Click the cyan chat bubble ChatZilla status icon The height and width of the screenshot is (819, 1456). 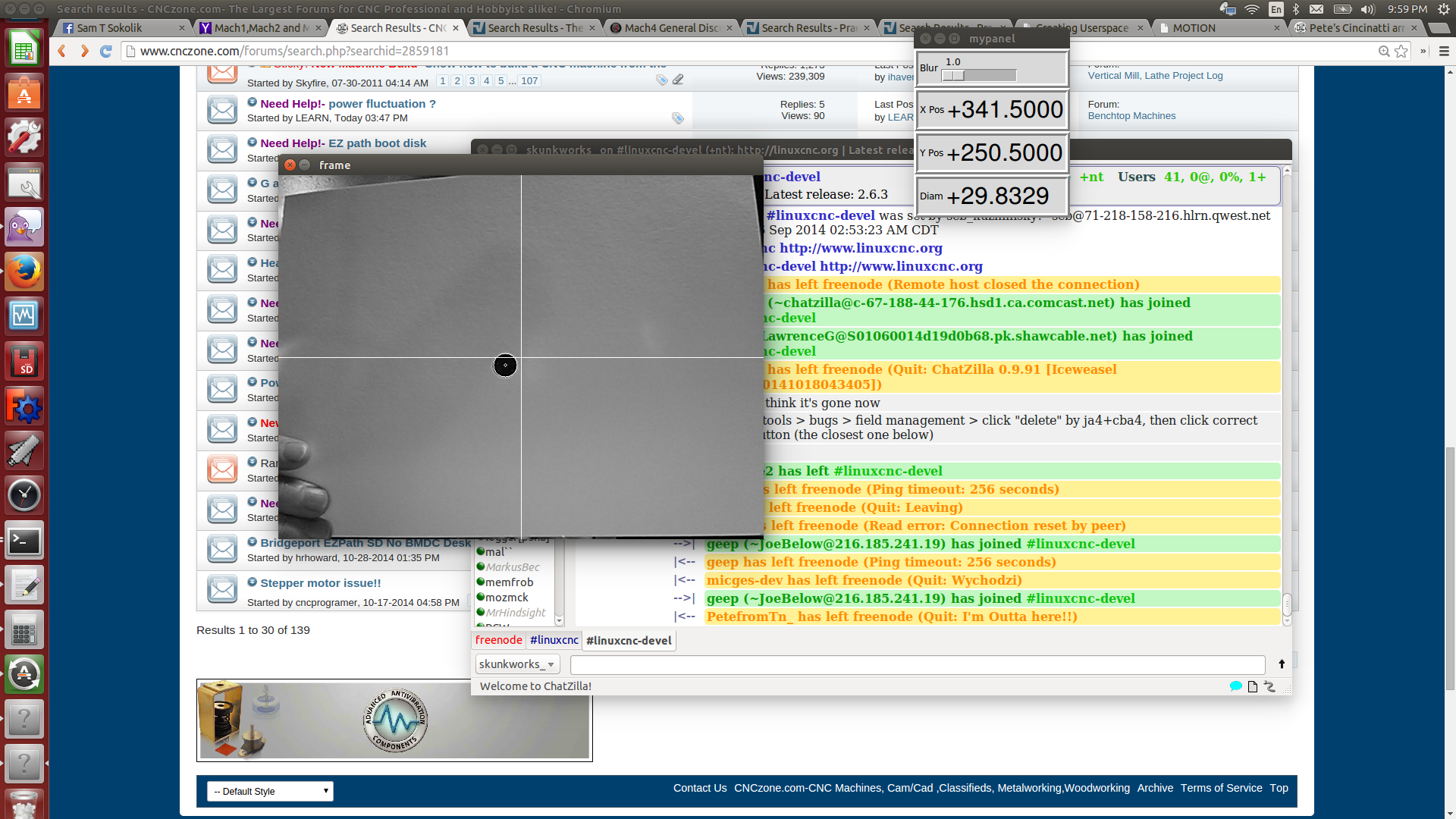click(1235, 686)
